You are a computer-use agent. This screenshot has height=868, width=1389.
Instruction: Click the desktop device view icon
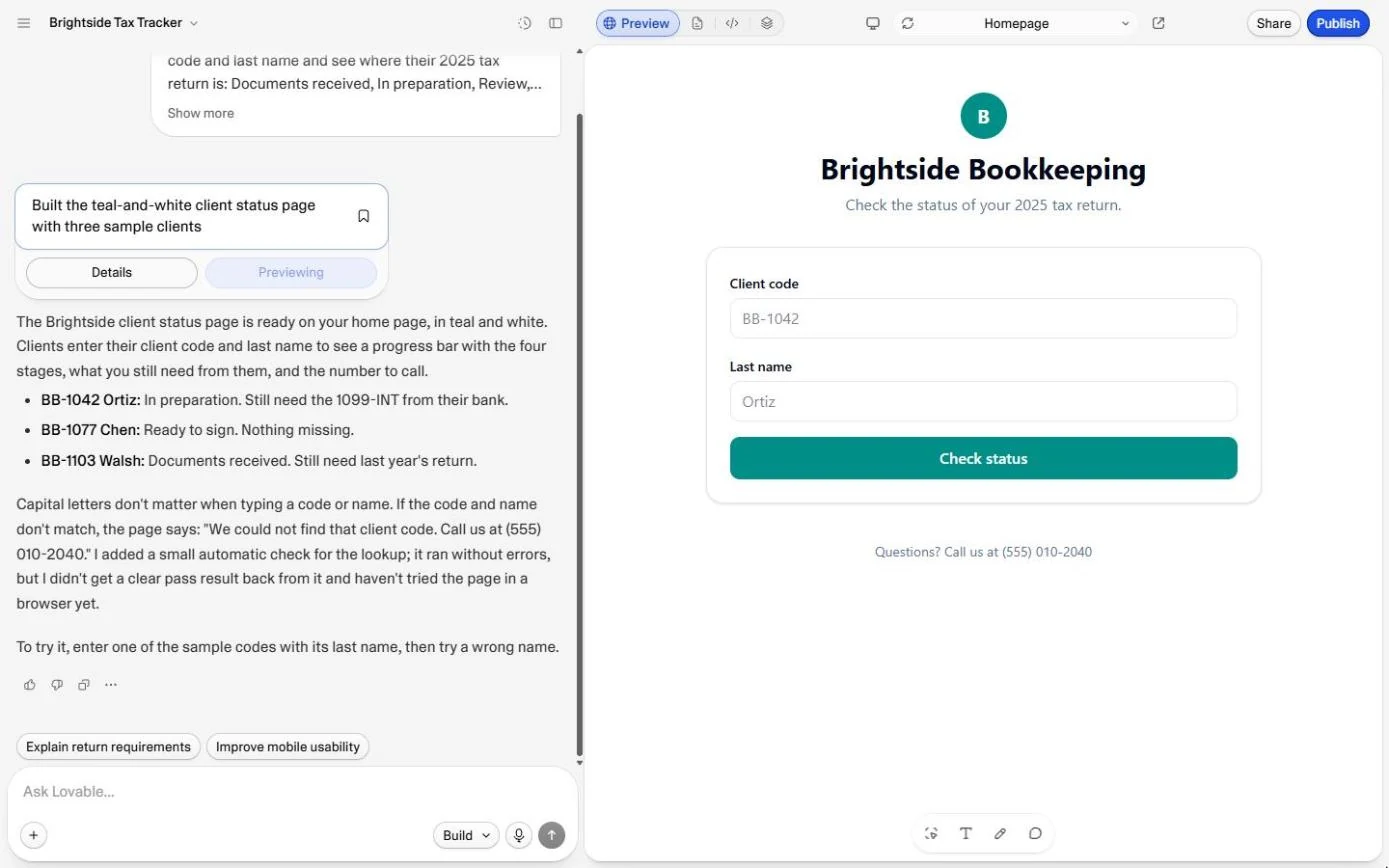click(x=872, y=23)
